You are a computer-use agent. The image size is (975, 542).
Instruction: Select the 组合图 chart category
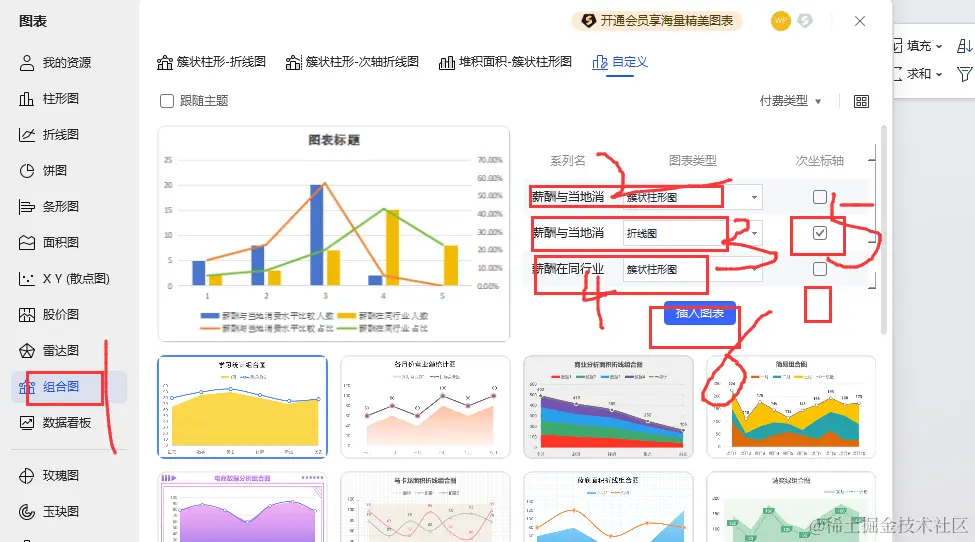(68, 387)
